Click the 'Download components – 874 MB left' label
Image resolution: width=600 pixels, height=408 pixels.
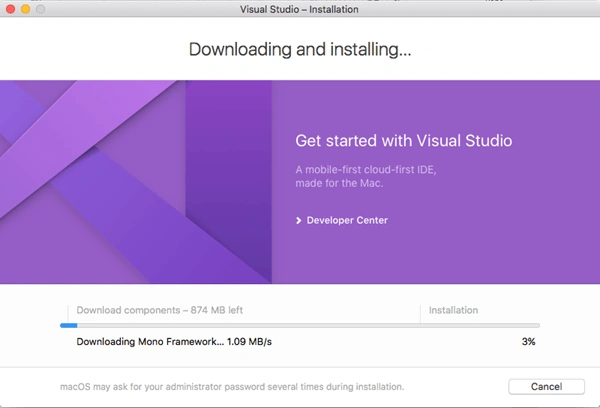pyautogui.click(x=160, y=310)
